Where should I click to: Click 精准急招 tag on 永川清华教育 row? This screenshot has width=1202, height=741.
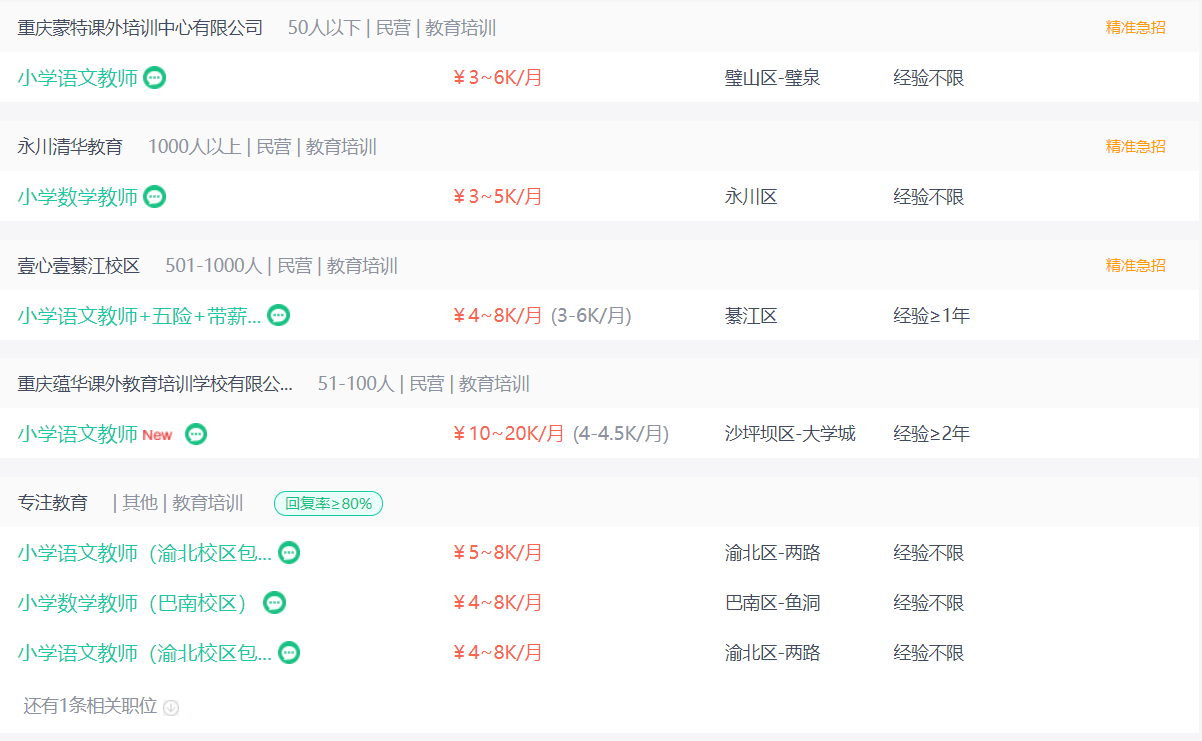coord(1135,147)
